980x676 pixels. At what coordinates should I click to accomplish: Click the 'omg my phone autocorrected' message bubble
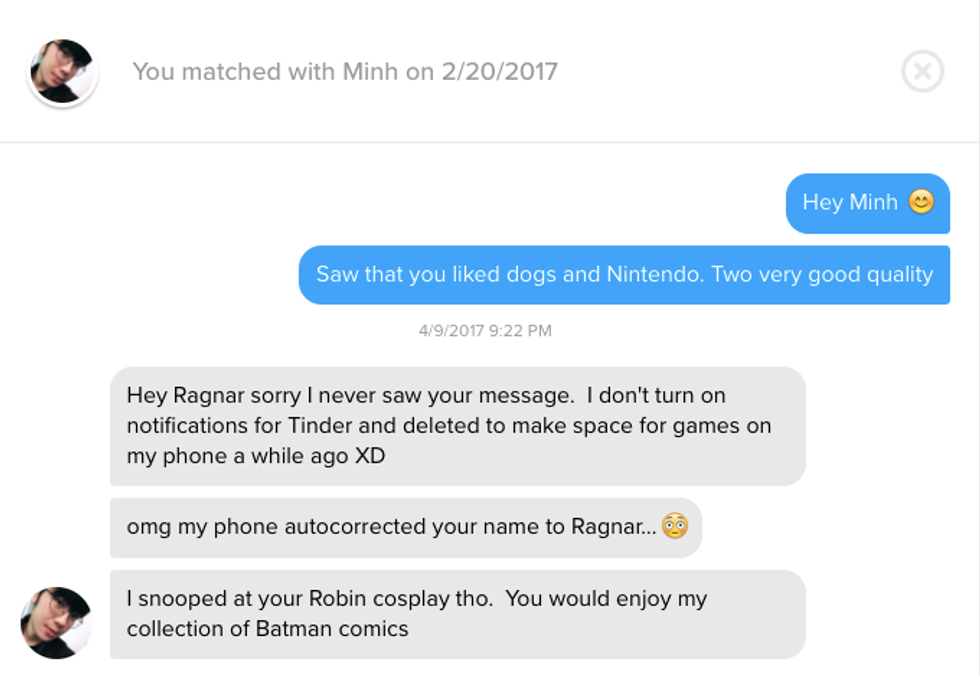coord(405,527)
